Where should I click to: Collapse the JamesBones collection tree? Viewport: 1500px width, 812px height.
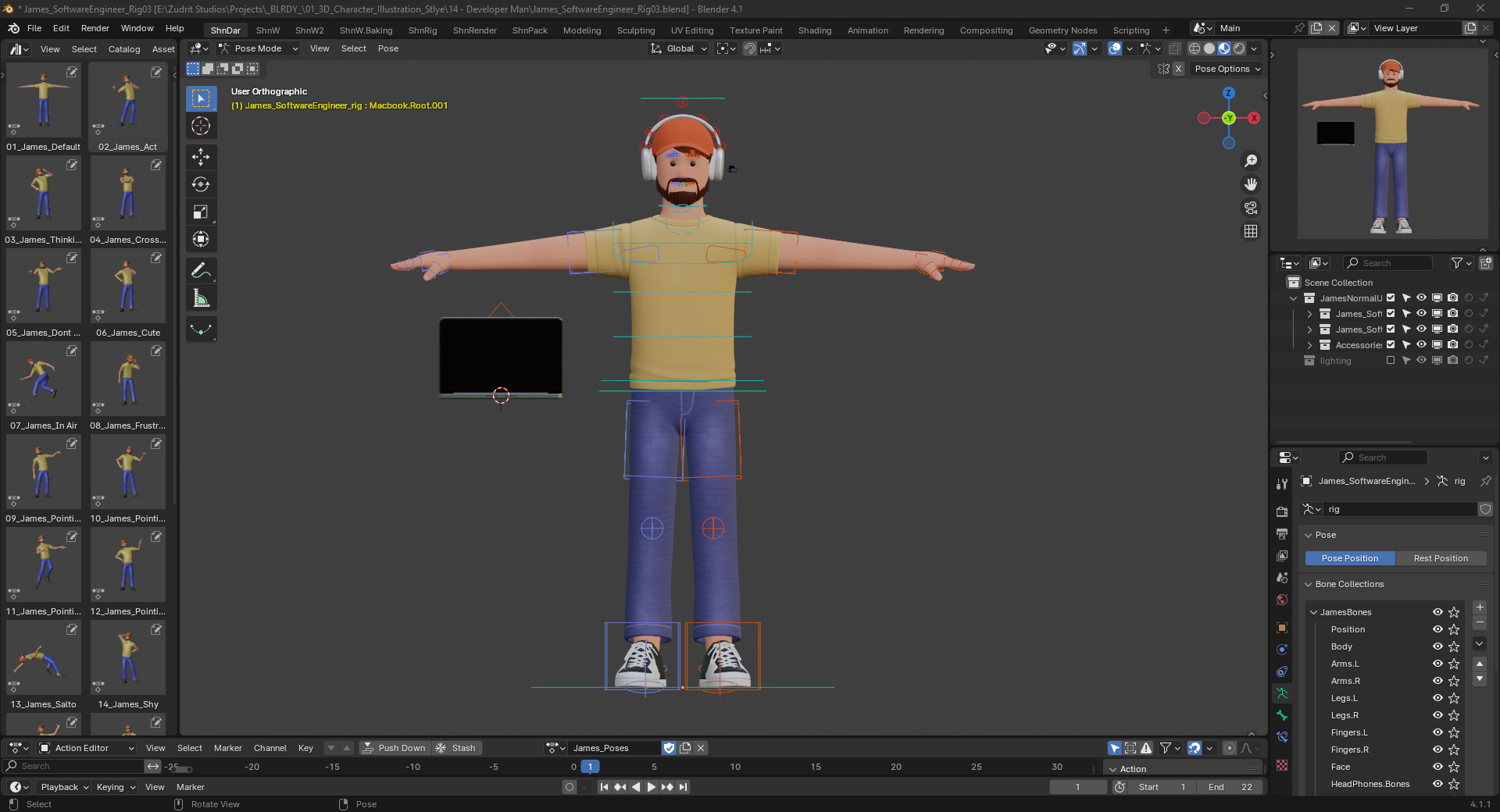[1313, 612]
